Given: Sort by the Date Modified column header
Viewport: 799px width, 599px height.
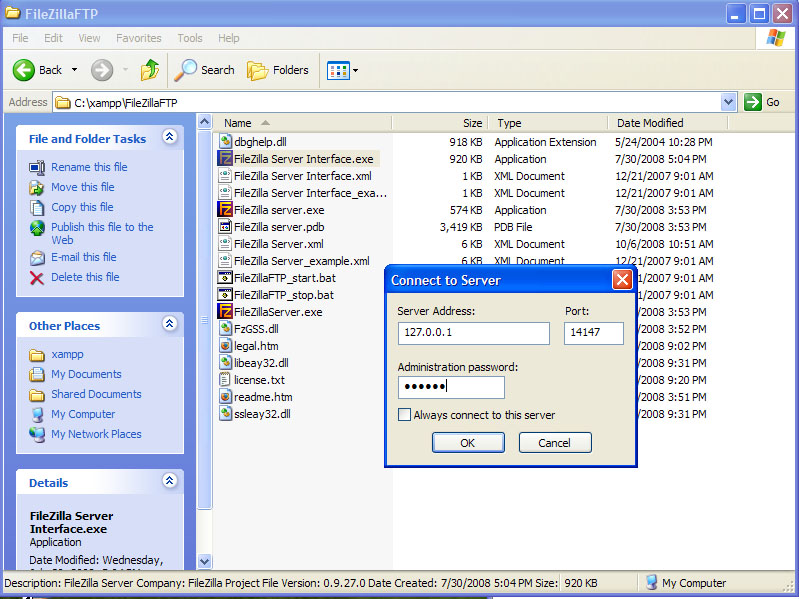Looking at the screenshot, I should 668,123.
